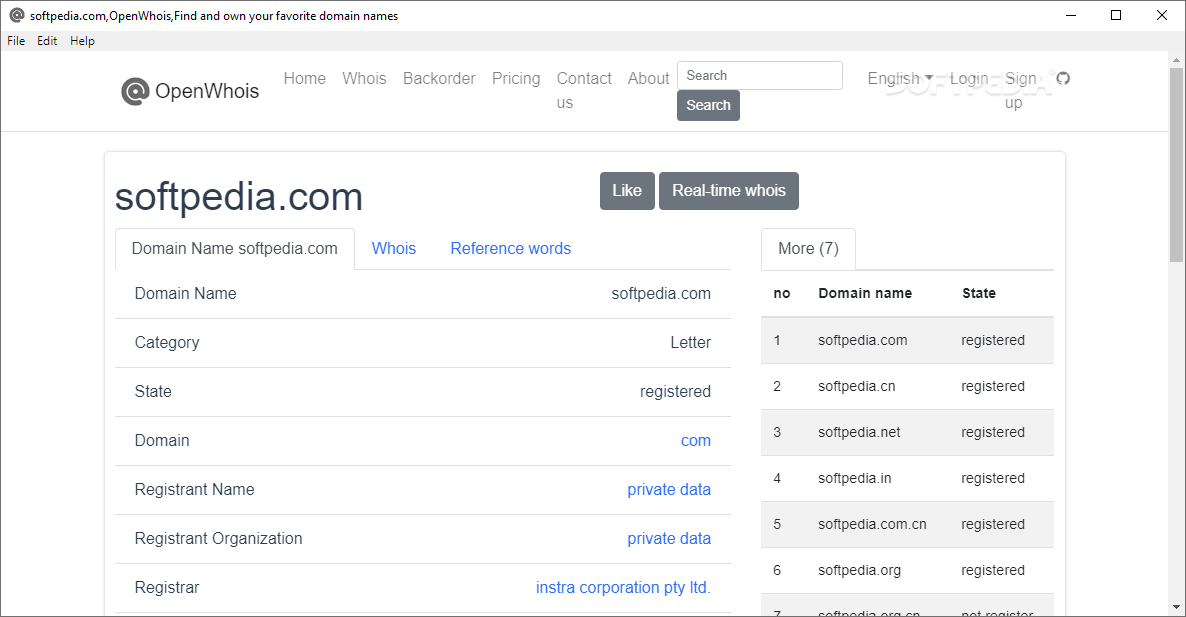Open the Help menu
The image size is (1186, 617).
coord(82,41)
